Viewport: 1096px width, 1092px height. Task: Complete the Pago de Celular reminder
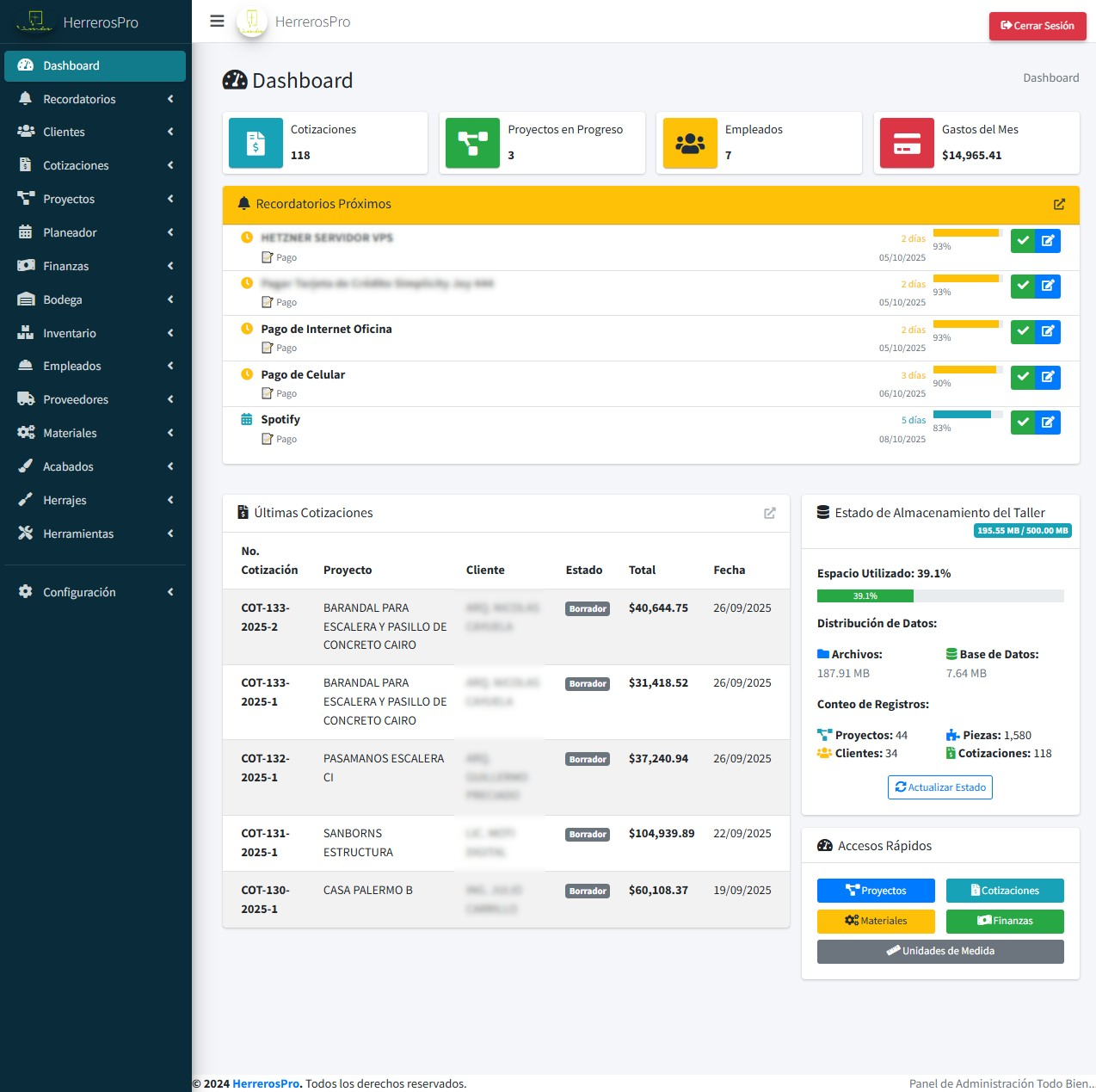[1023, 377]
